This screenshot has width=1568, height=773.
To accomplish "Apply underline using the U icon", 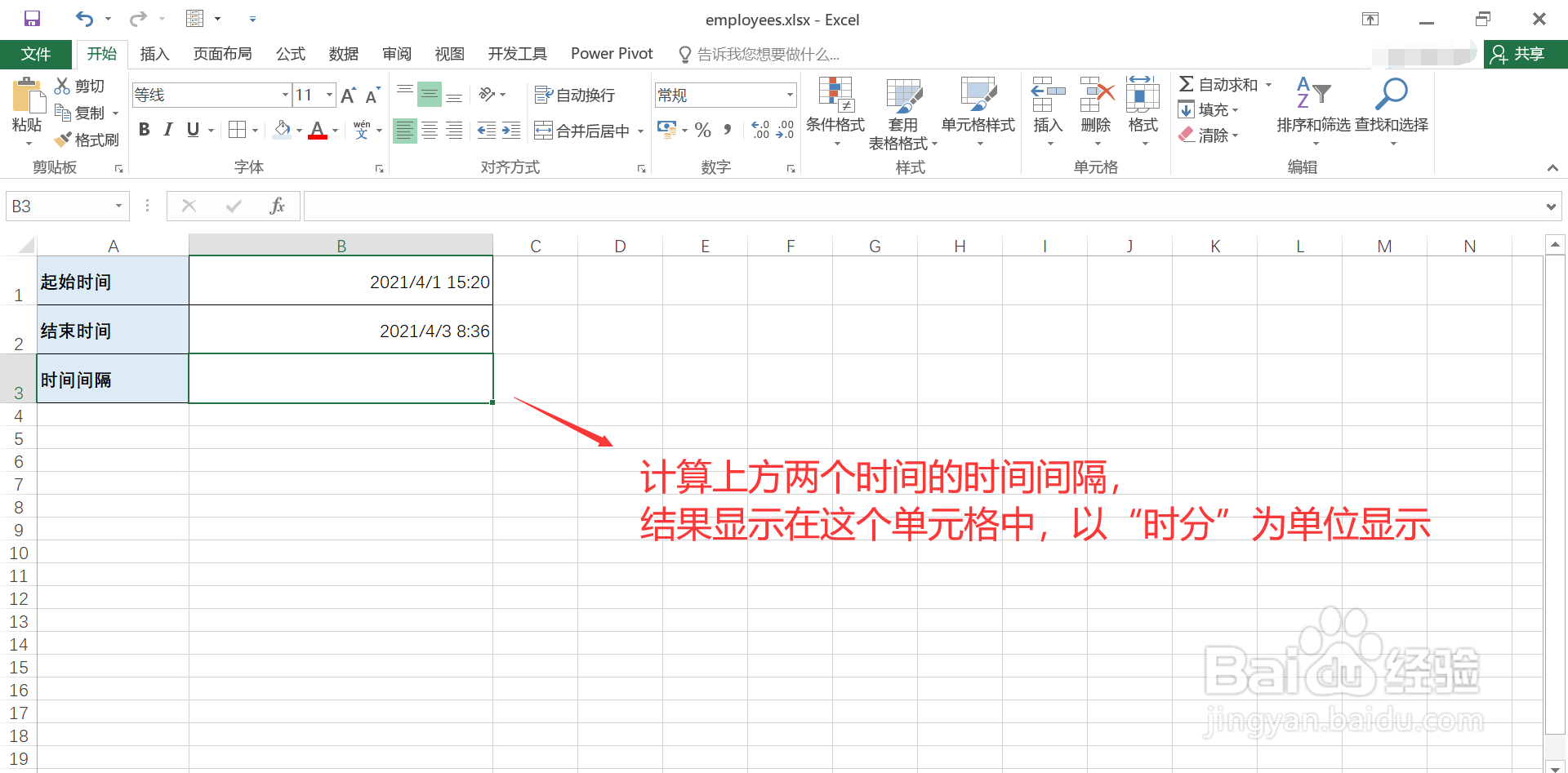I will (191, 129).
